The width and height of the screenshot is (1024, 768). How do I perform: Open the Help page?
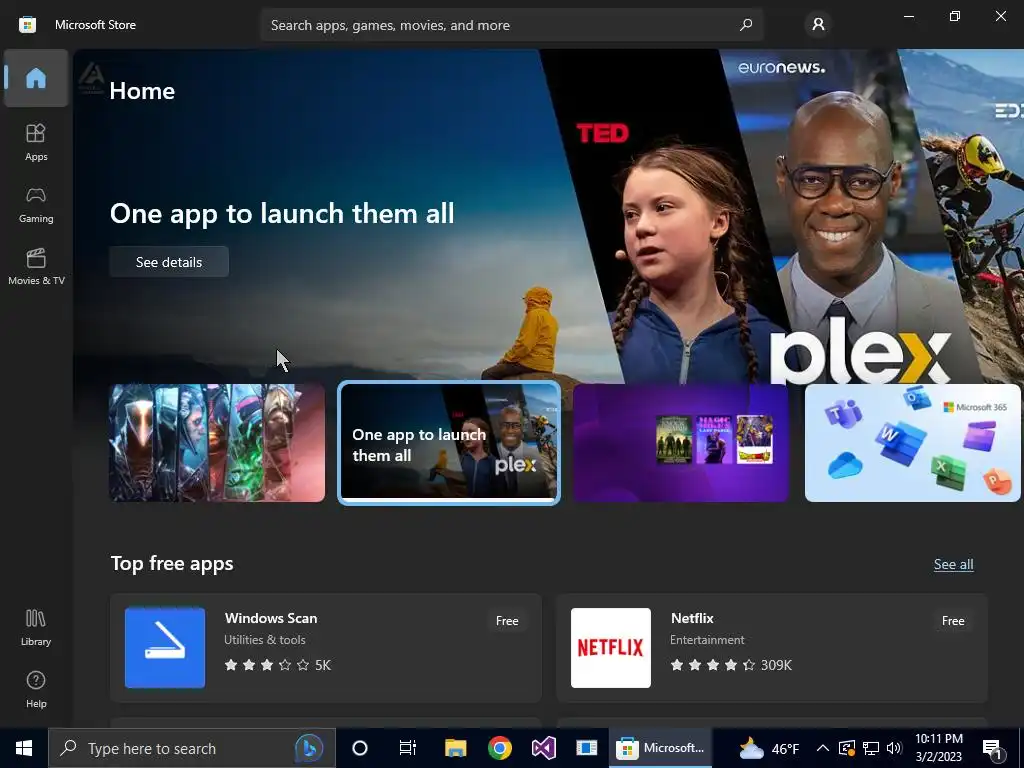click(x=36, y=690)
